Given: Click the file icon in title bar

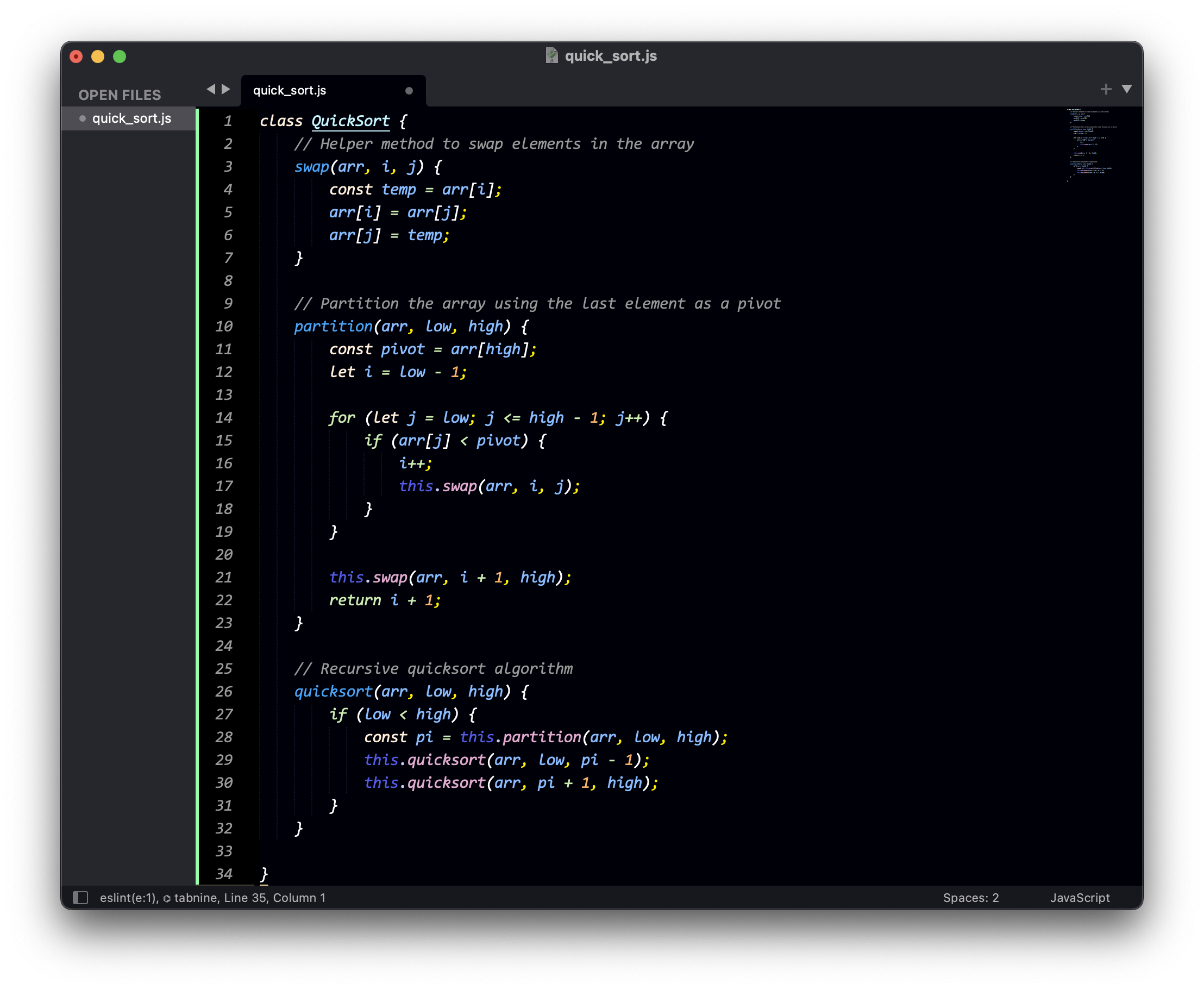Looking at the screenshot, I should [551, 55].
